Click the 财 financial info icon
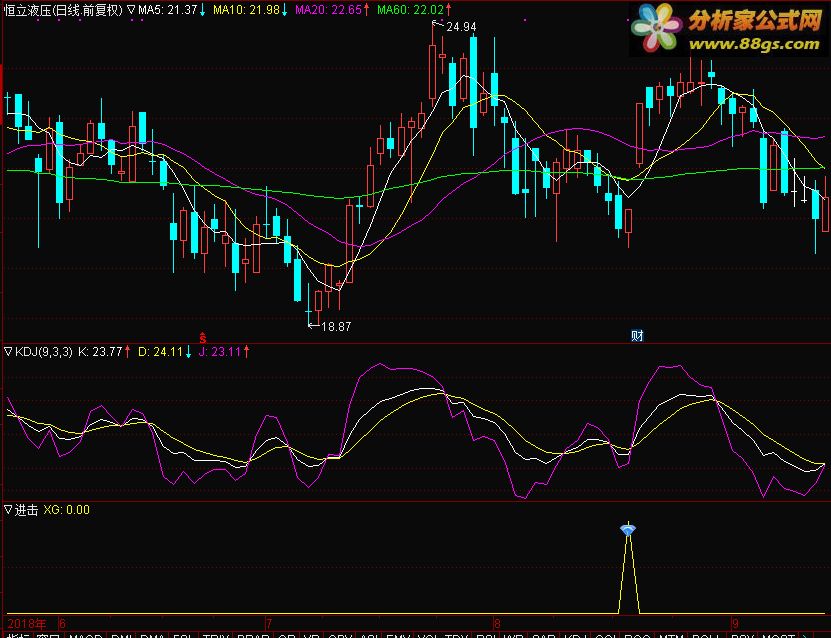Screen dimensions: 831x638 pyautogui.click(x=637, y=336)
